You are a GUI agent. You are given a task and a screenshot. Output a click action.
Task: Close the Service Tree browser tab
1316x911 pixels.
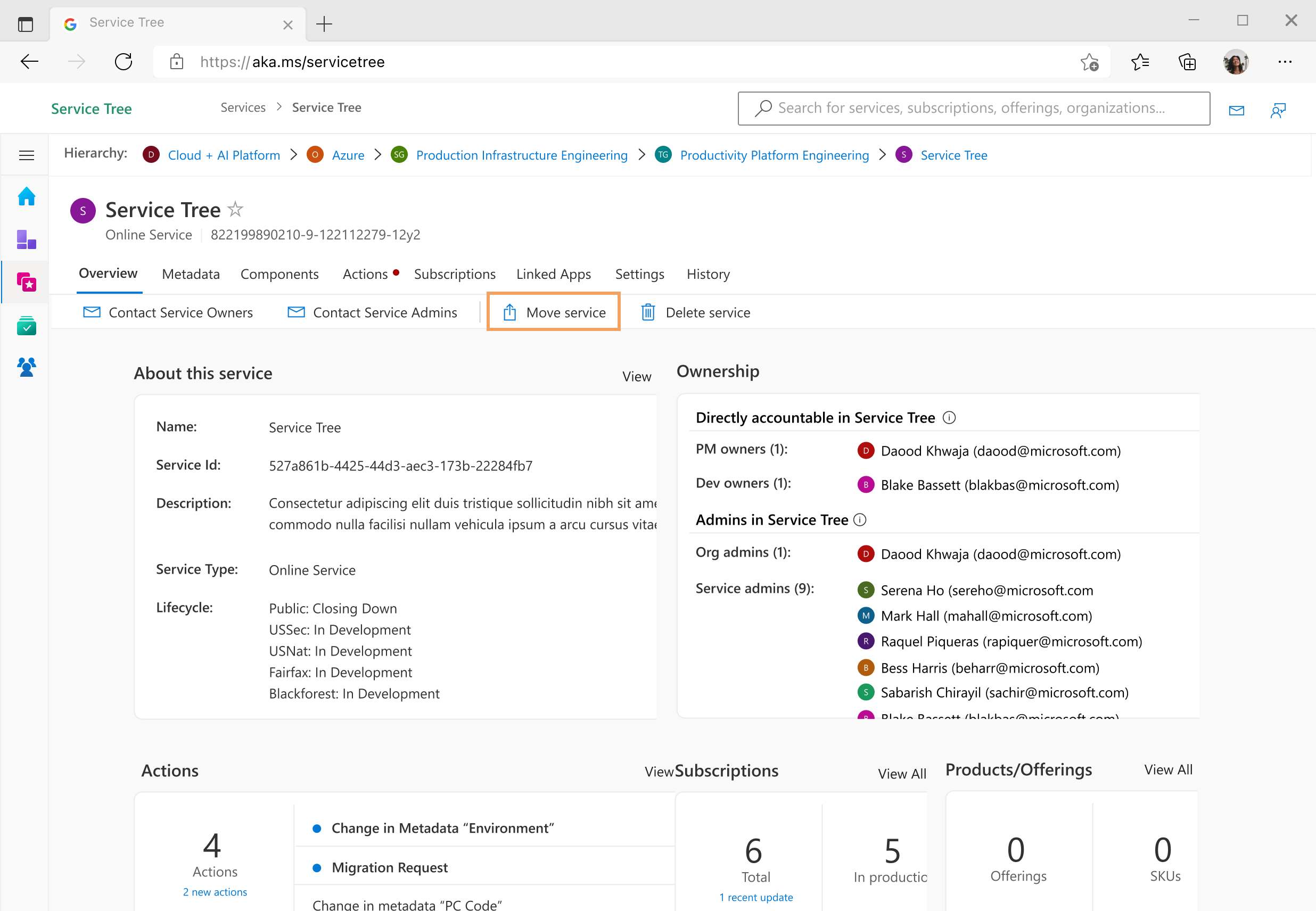(288, 24)
